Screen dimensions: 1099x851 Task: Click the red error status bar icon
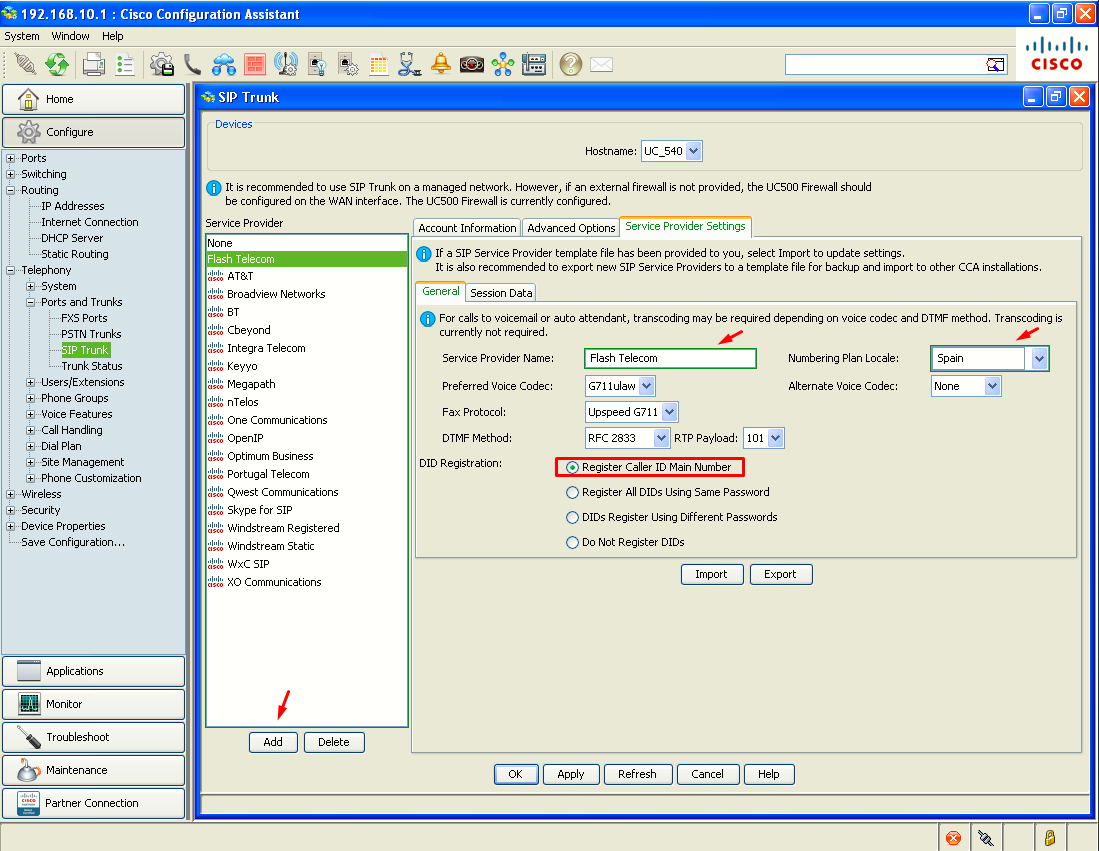(x=953, y=838)
